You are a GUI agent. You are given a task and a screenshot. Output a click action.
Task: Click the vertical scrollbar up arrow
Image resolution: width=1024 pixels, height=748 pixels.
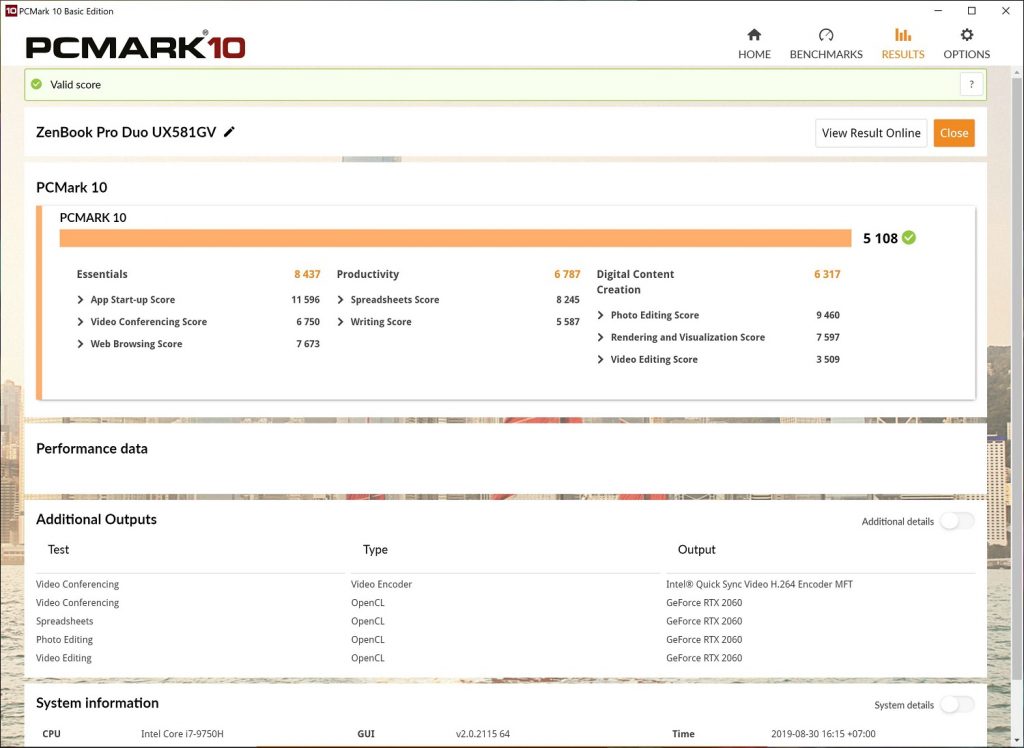[1017, 71]
